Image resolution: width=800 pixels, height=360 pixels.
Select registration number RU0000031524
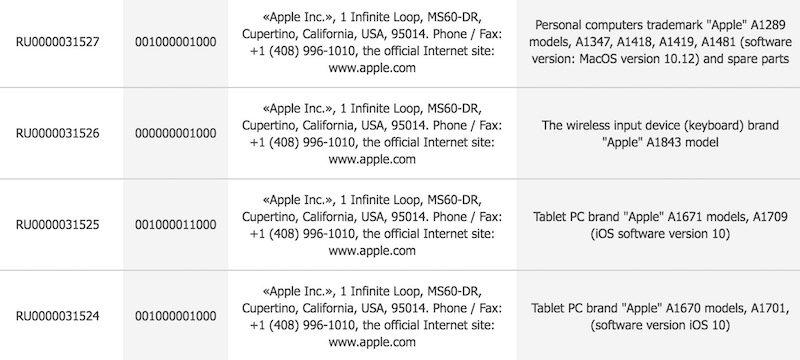tap(58, 316)
